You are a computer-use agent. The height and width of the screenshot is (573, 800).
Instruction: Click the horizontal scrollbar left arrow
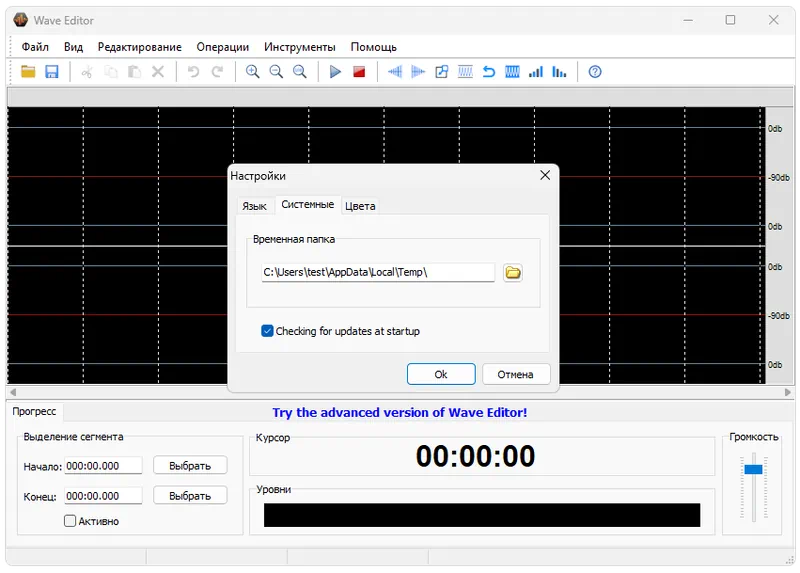[13, 392]
